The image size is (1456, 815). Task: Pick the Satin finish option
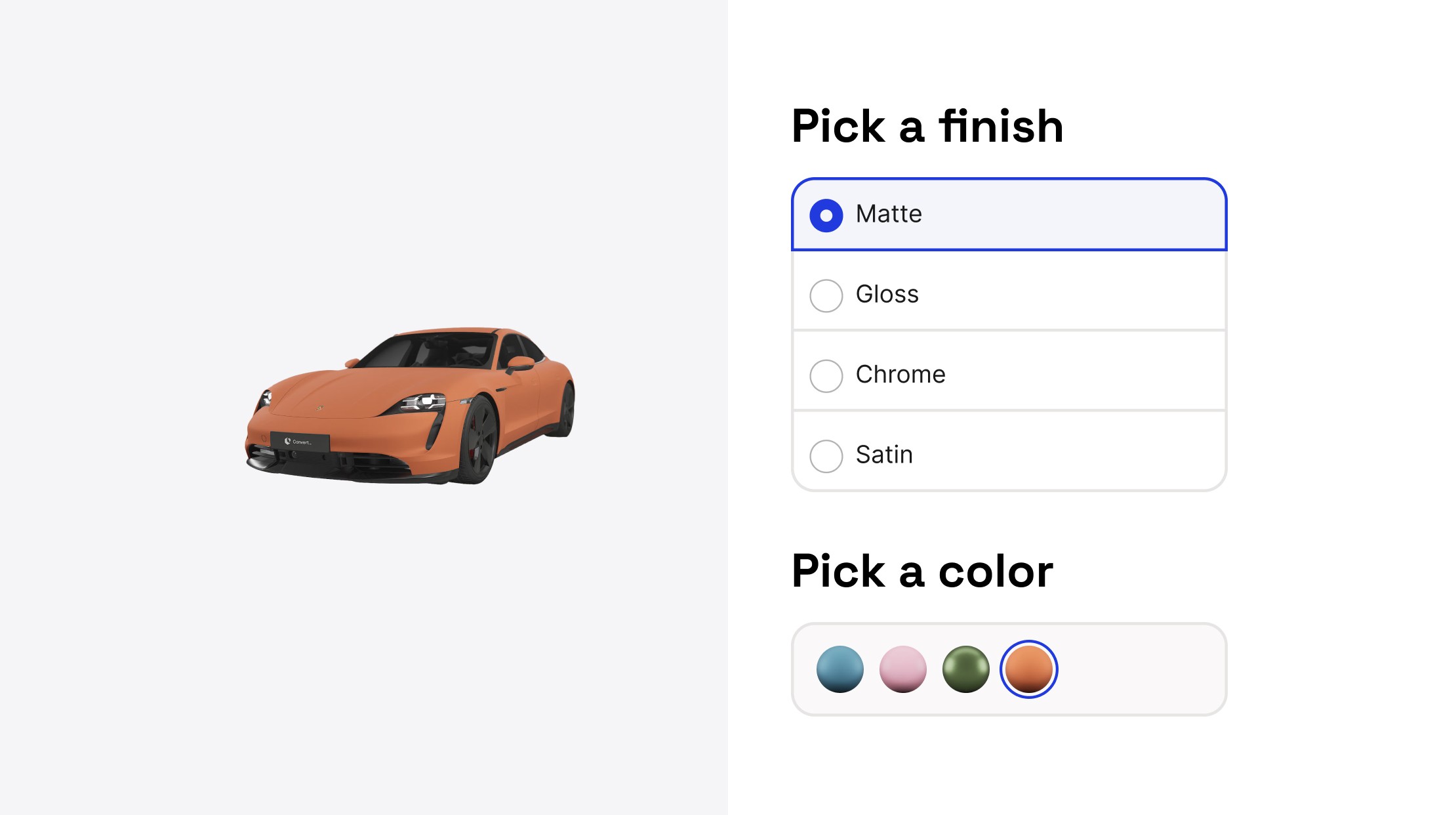tap(826, 455)
